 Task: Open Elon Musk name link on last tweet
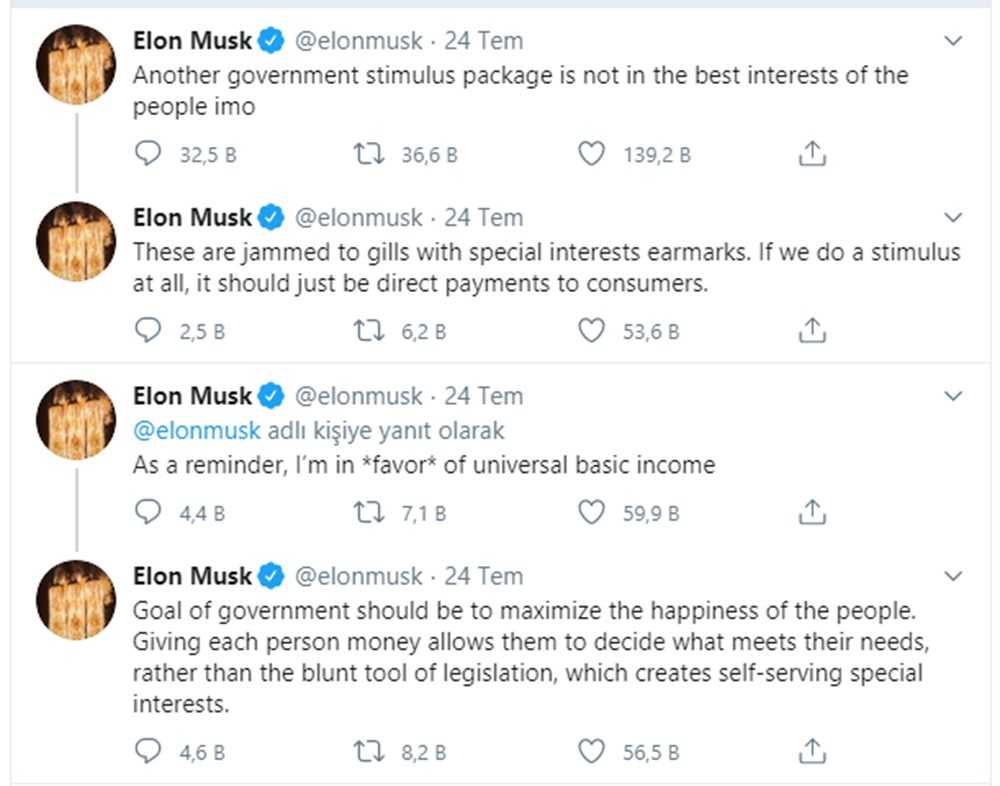pos(192,576)
